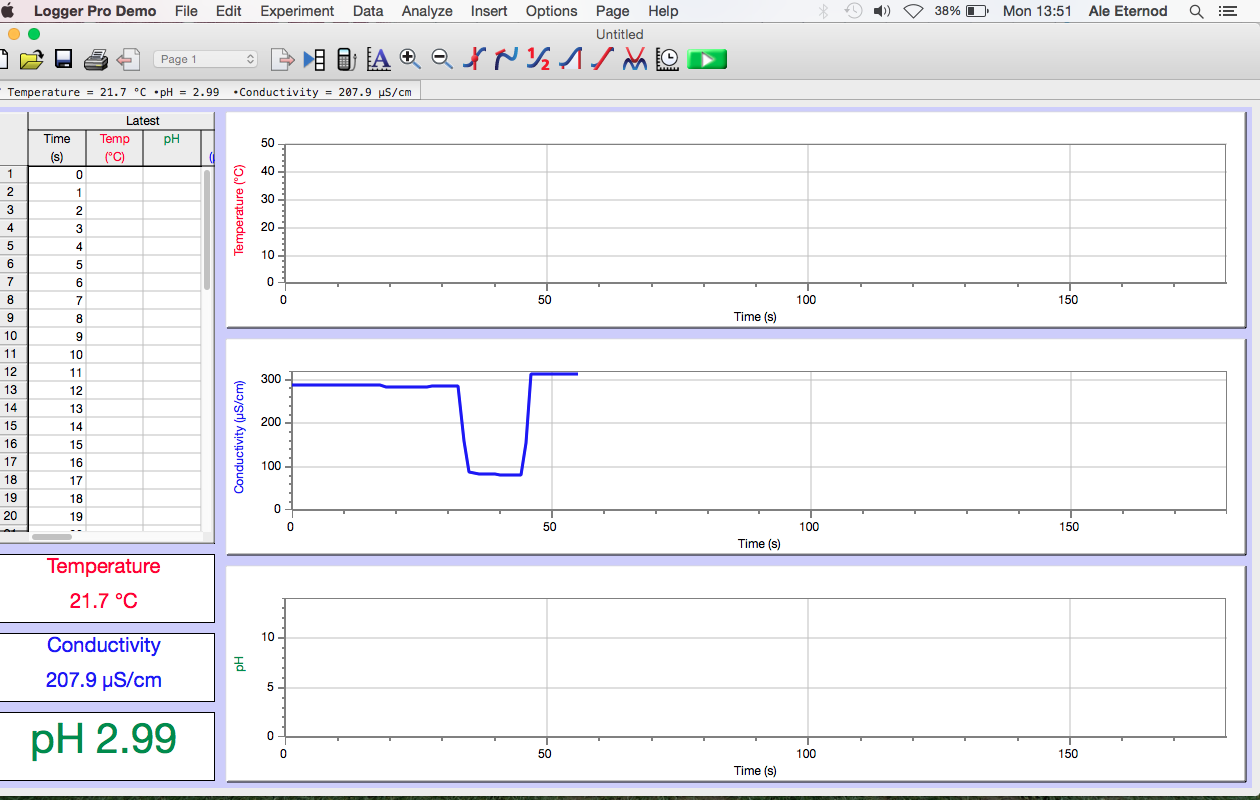Viewport: 1260px width, 800px height.
Task: Click the Open file folder icon
Action: [x=32, y=60]
